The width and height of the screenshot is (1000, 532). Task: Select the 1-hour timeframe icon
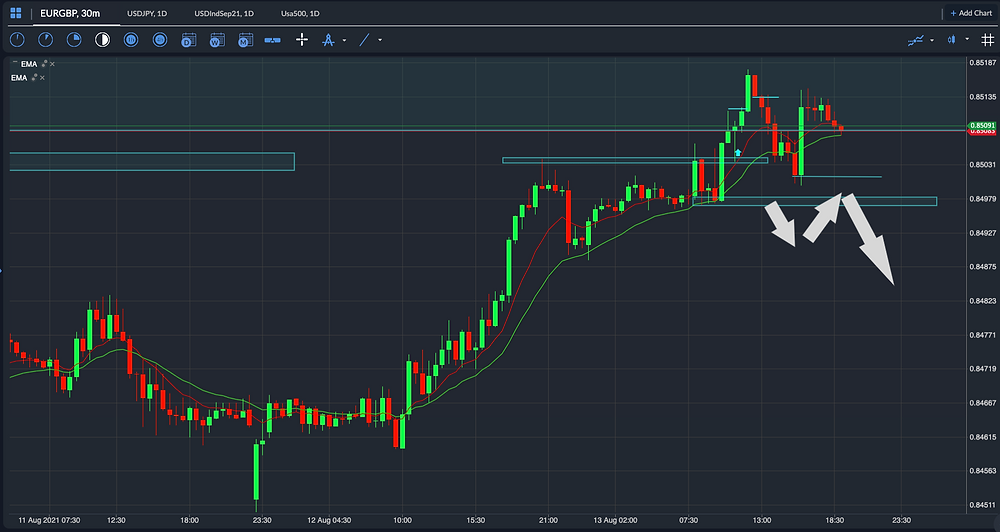[x=131, y=40]
